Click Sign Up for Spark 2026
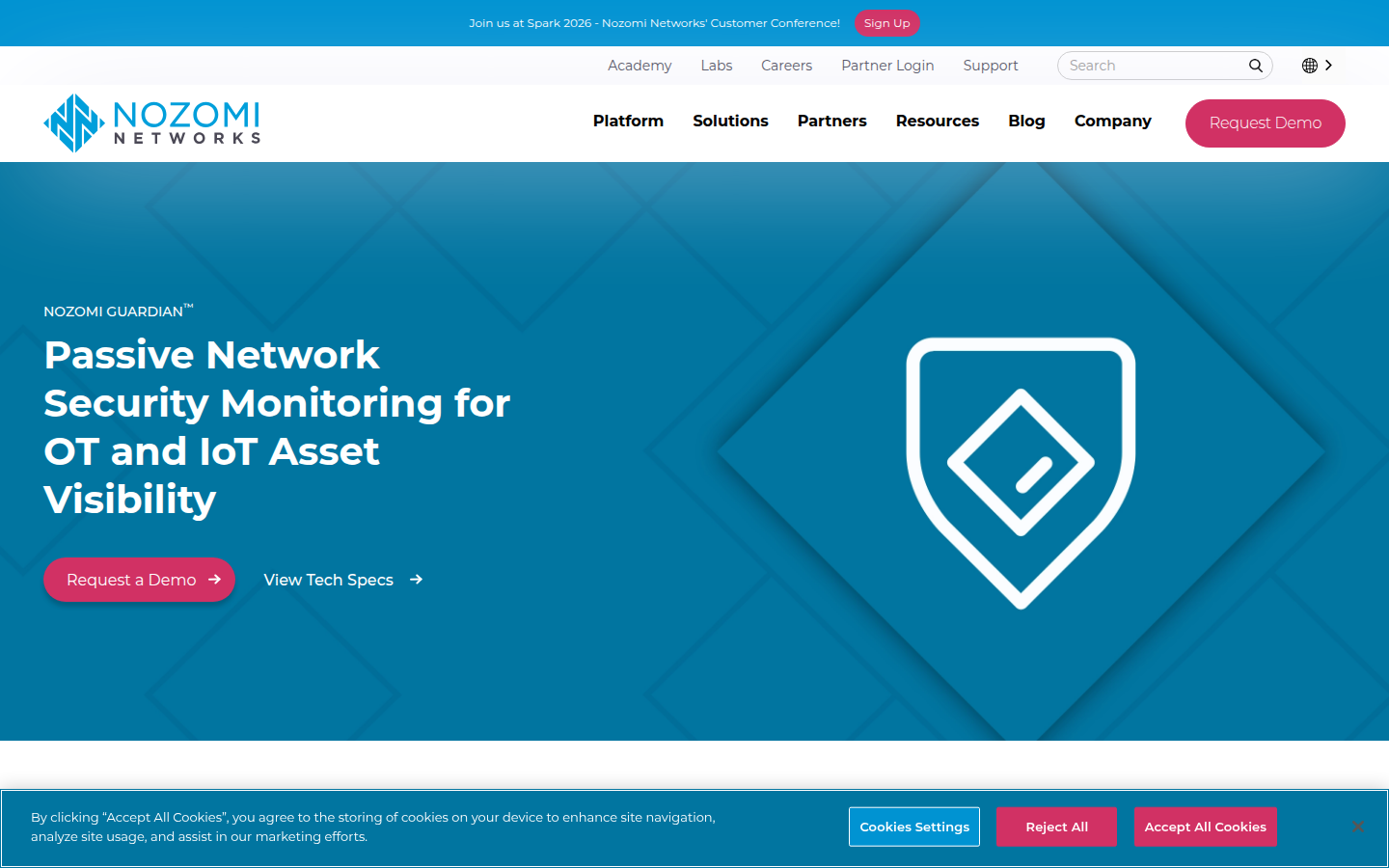Viewport: 1389px width, 868px height. [887, 23]
